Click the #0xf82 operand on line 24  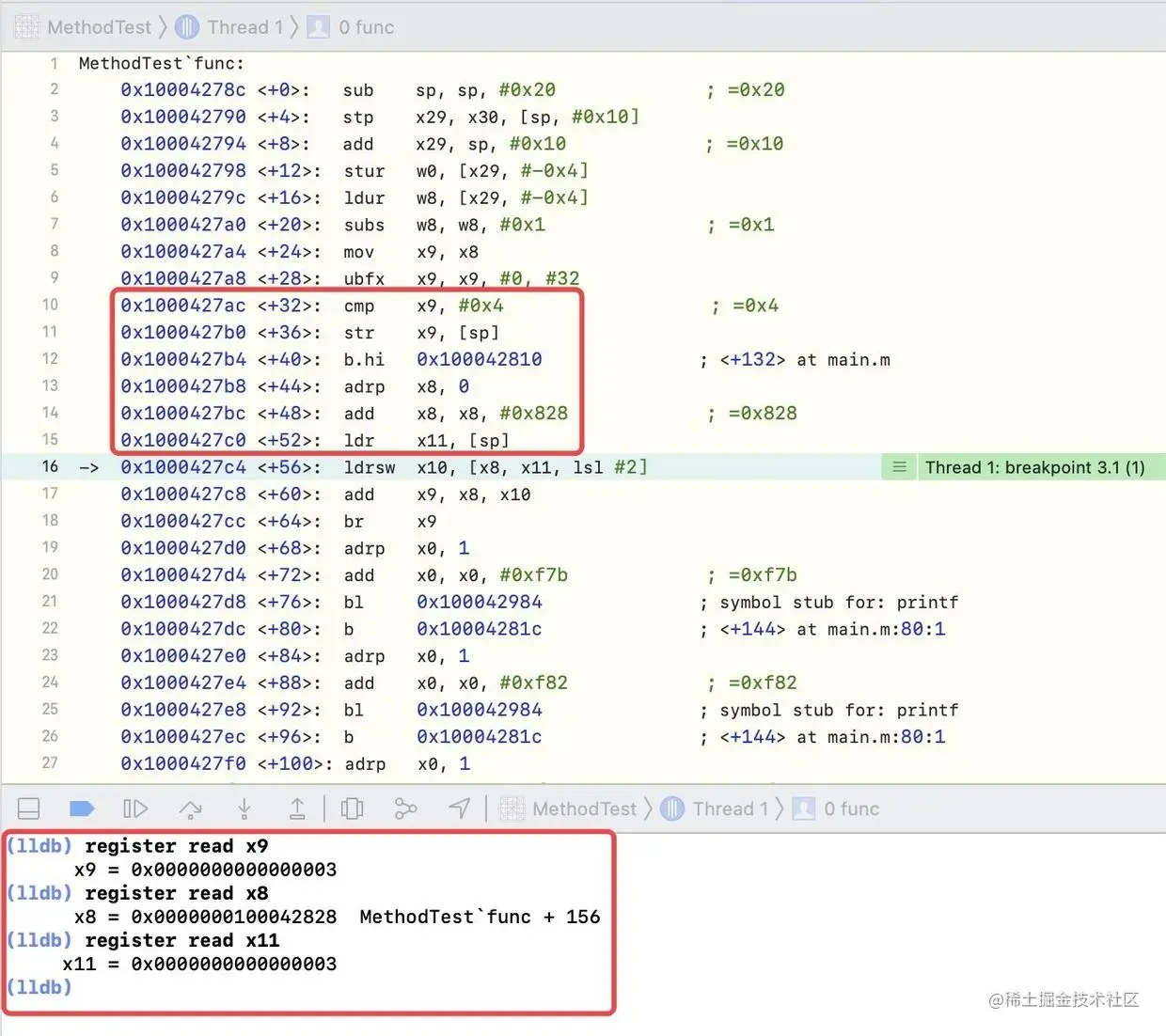pos(534,683)
